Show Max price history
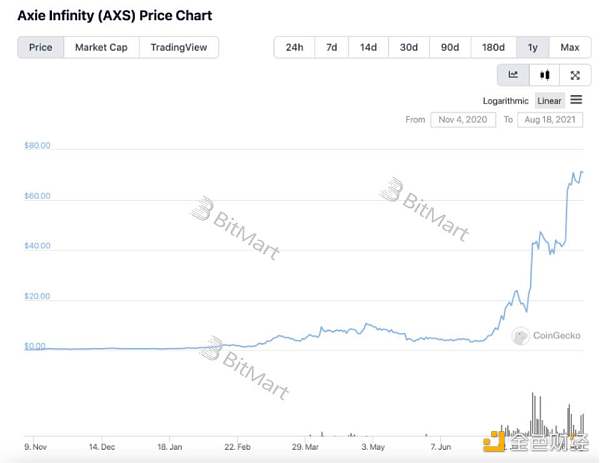Image resolution: width=600 pixels, height=463 pixels. point(569,47)
